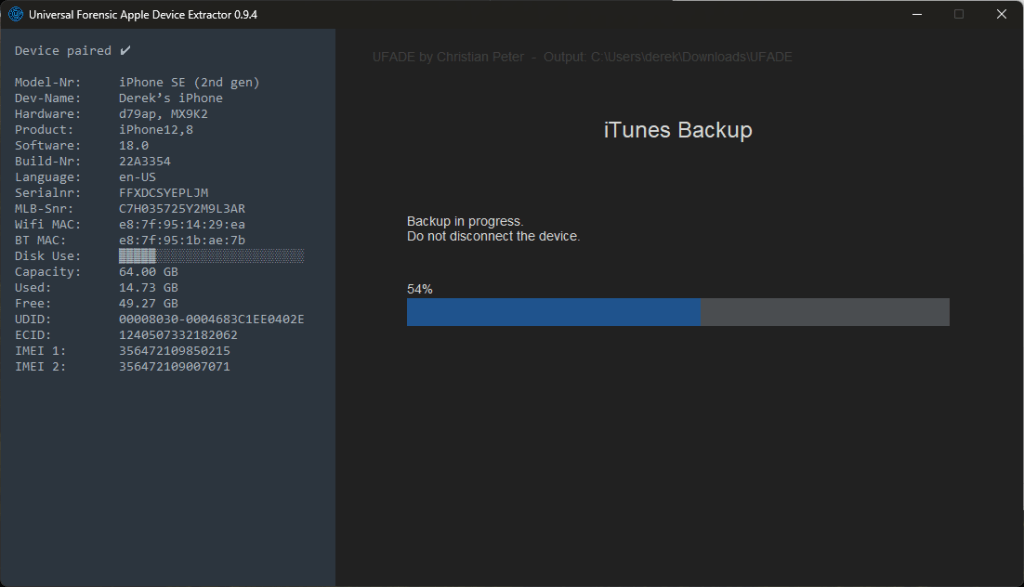Click the UDID value 00008030-0004683C1EE0402E

pyautogui.click(x=211, y=319)
